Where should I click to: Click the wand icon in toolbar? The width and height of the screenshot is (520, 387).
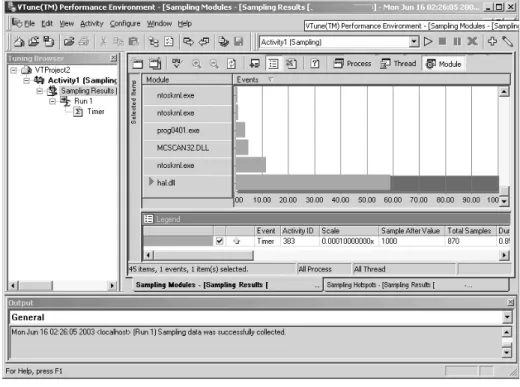click(x=507, y=42)
